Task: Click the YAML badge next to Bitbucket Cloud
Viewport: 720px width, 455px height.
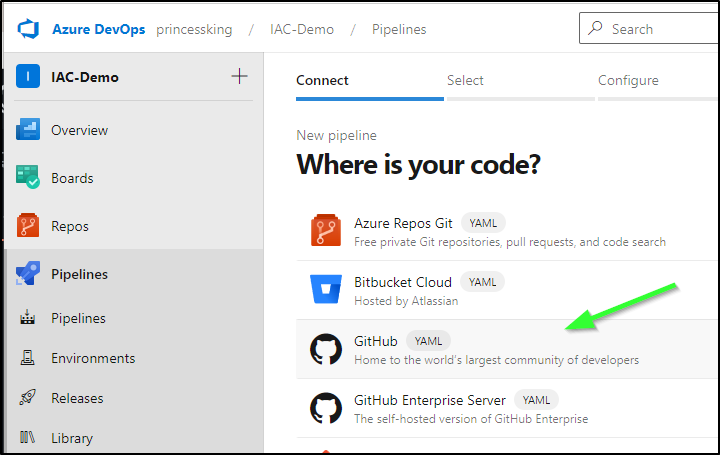Action: [483, 282]
